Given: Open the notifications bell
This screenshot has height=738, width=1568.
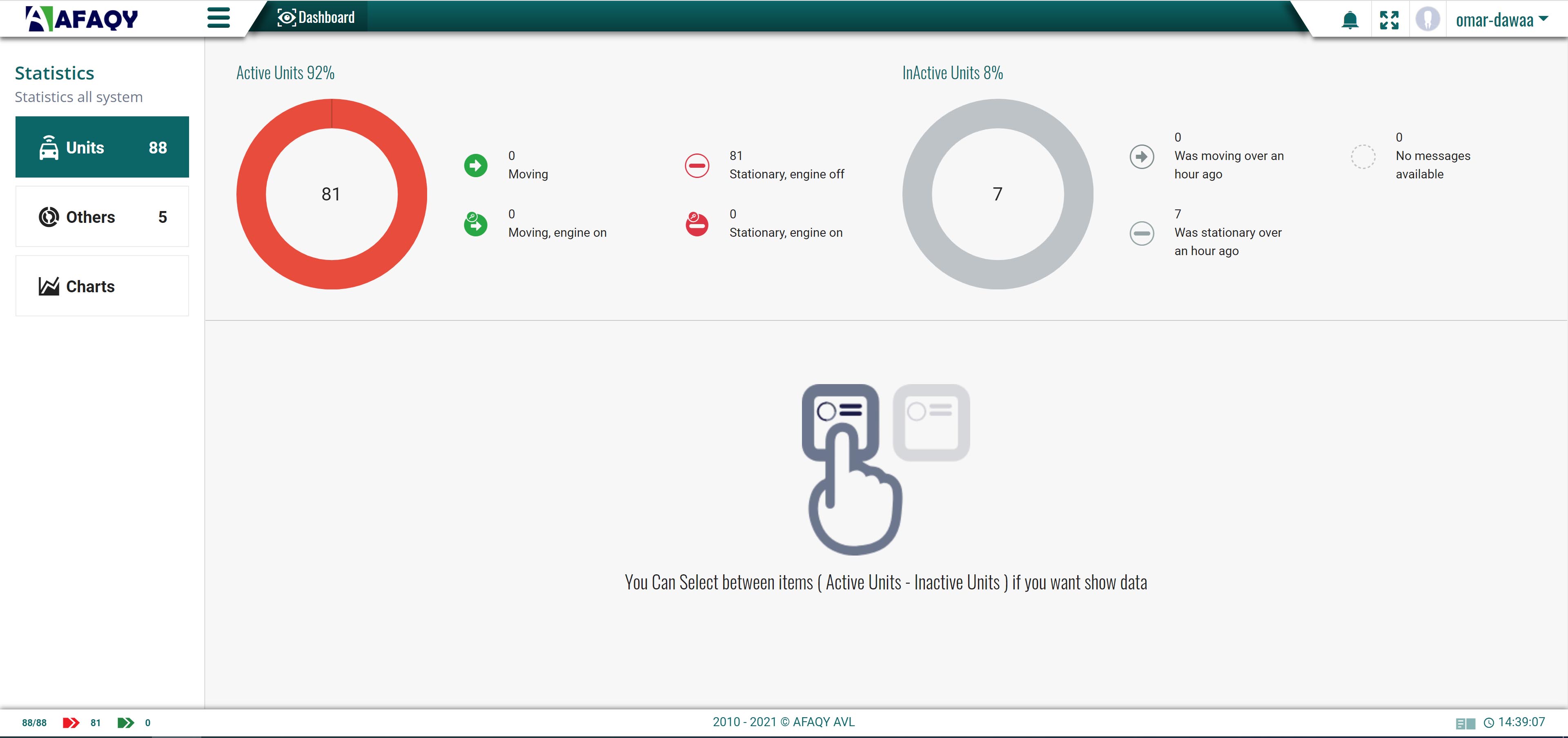Looking at the screenshot, I should tap(1350, 20).
